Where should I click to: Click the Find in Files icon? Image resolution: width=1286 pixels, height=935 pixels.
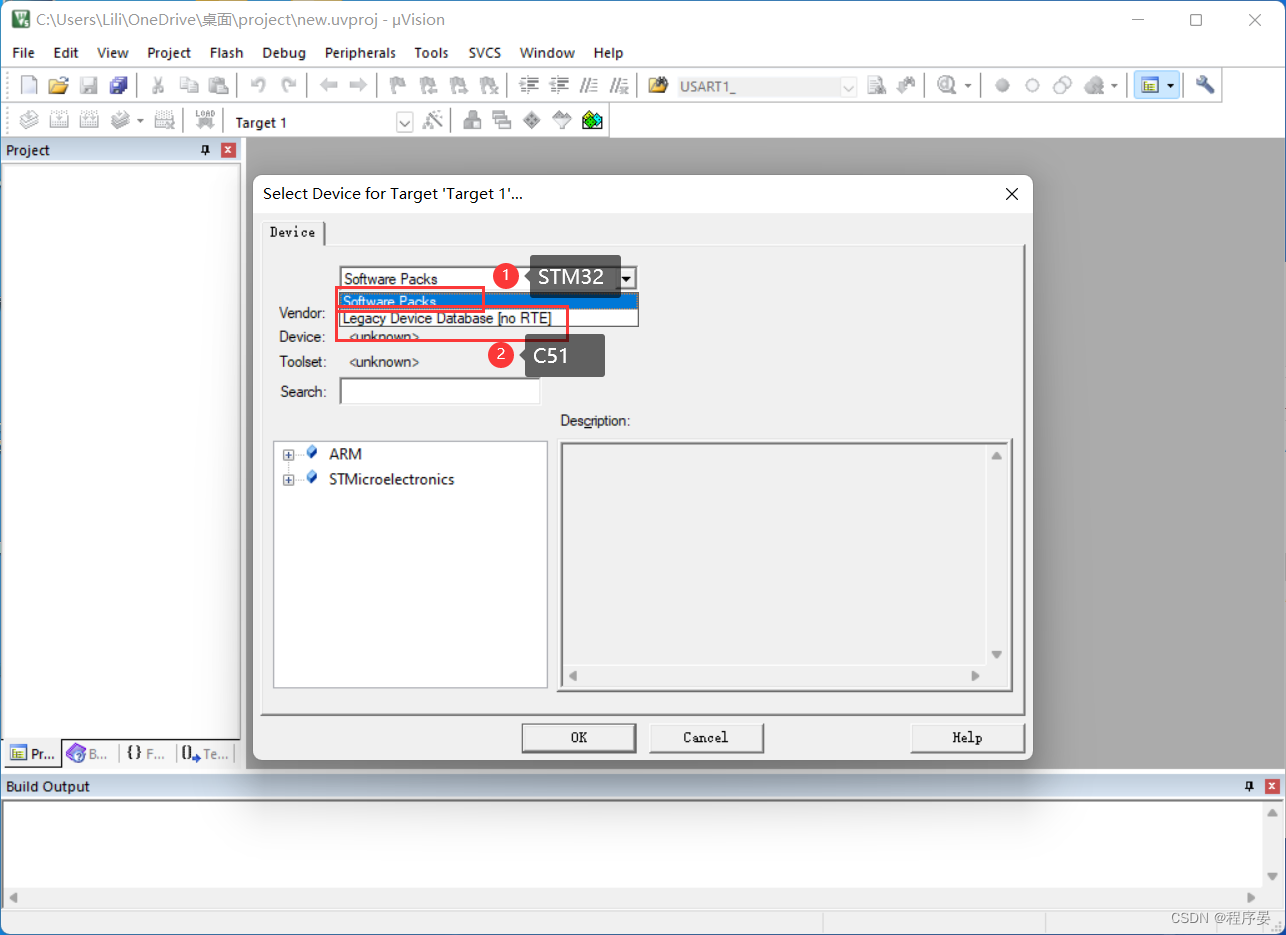[x=657, y=86]
